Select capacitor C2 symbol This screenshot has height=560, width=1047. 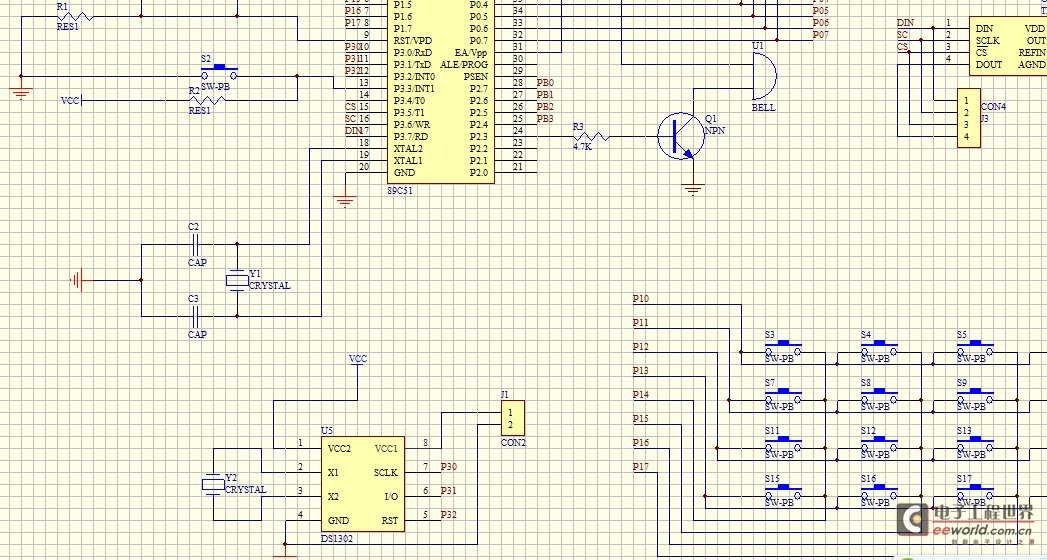[195, 244]
